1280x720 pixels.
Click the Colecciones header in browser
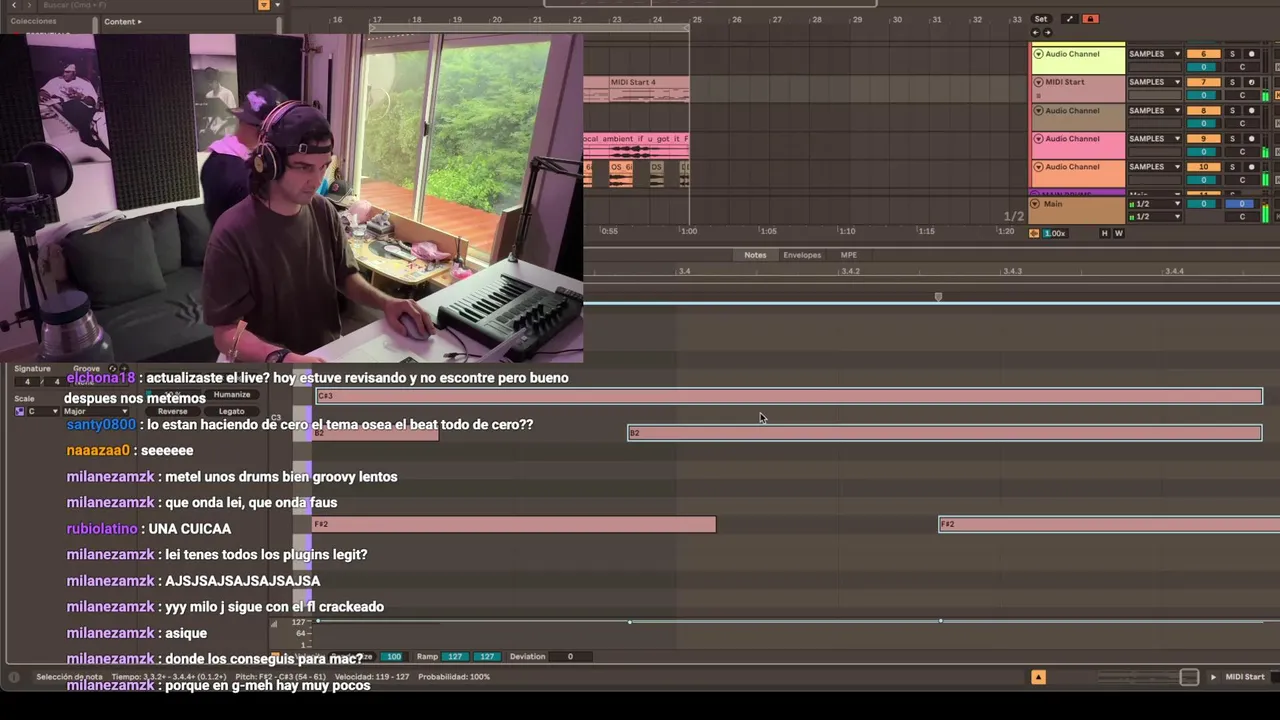33,21
